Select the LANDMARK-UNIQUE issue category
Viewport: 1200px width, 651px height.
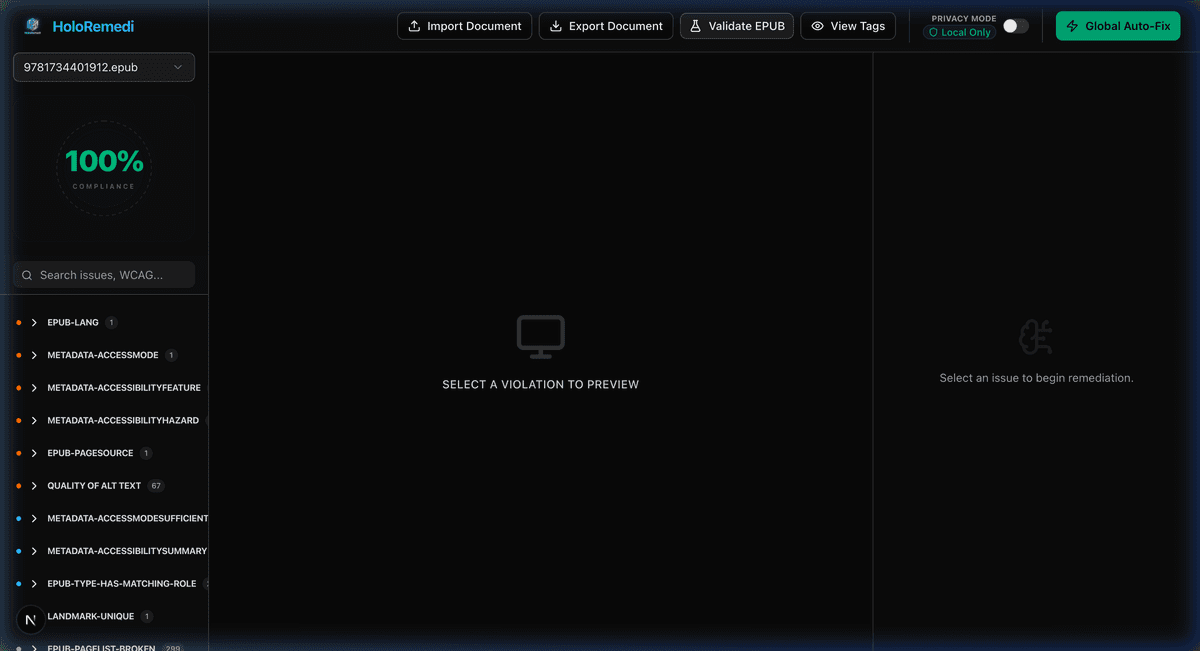(90, 617)
